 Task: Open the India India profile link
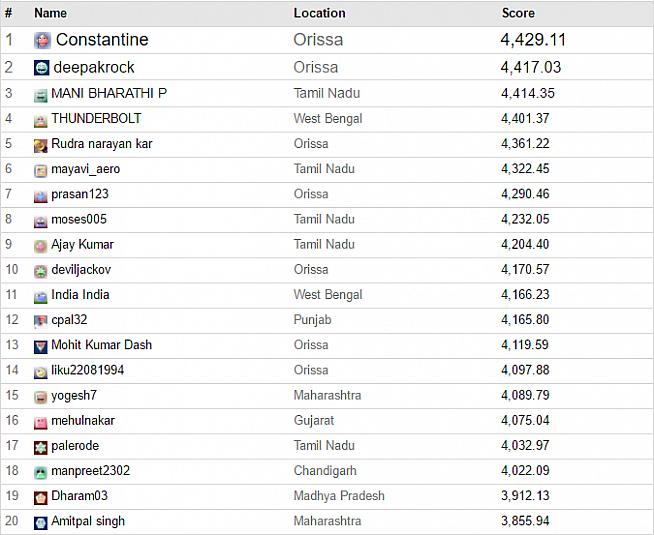click(80, 294)
